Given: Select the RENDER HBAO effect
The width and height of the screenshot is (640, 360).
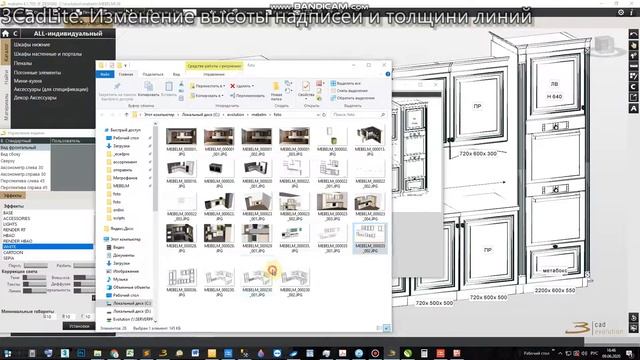Looking at the screenshot, I should [18, 241].
